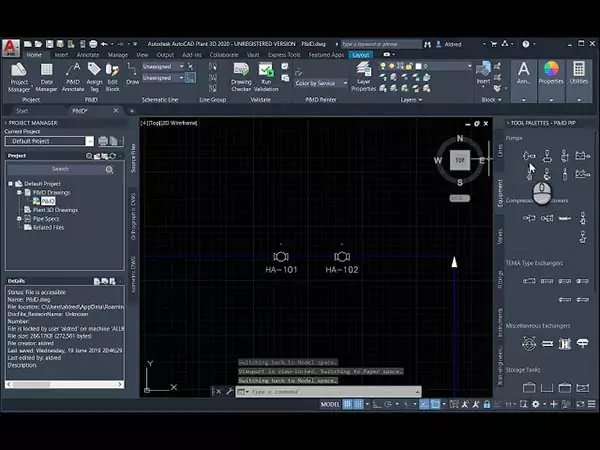600x450 pixels.
Task: Click the command line input field
Action: (328, 392)
